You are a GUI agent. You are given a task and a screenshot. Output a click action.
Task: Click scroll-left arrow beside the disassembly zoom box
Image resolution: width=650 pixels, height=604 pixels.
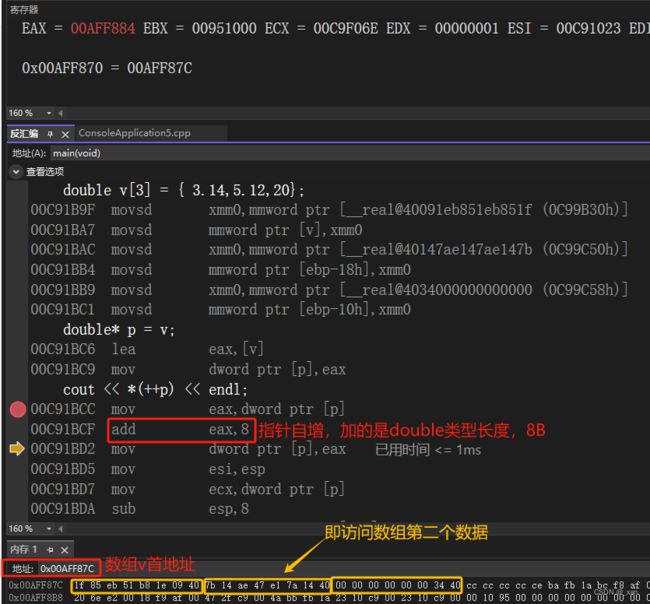[x=61, y=529]
